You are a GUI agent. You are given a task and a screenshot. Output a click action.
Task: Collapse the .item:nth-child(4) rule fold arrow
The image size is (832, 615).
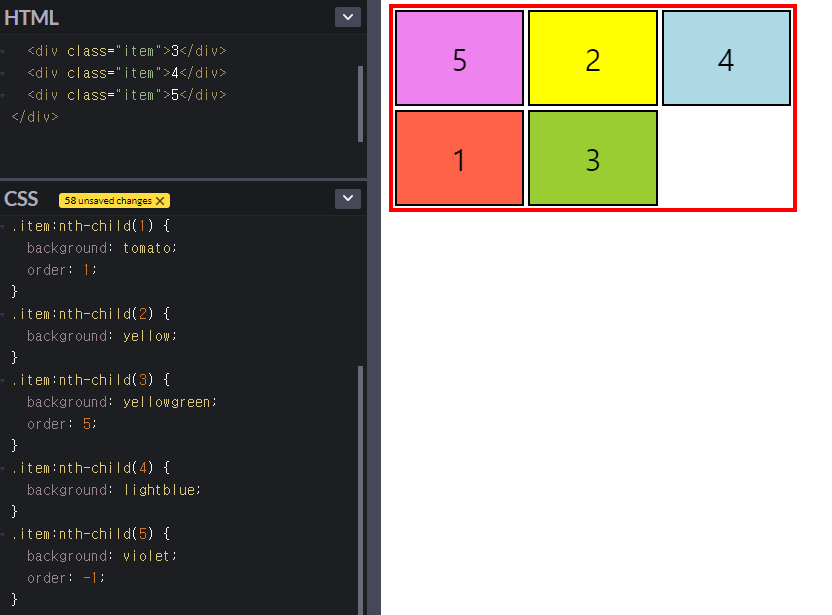point(3,469)
